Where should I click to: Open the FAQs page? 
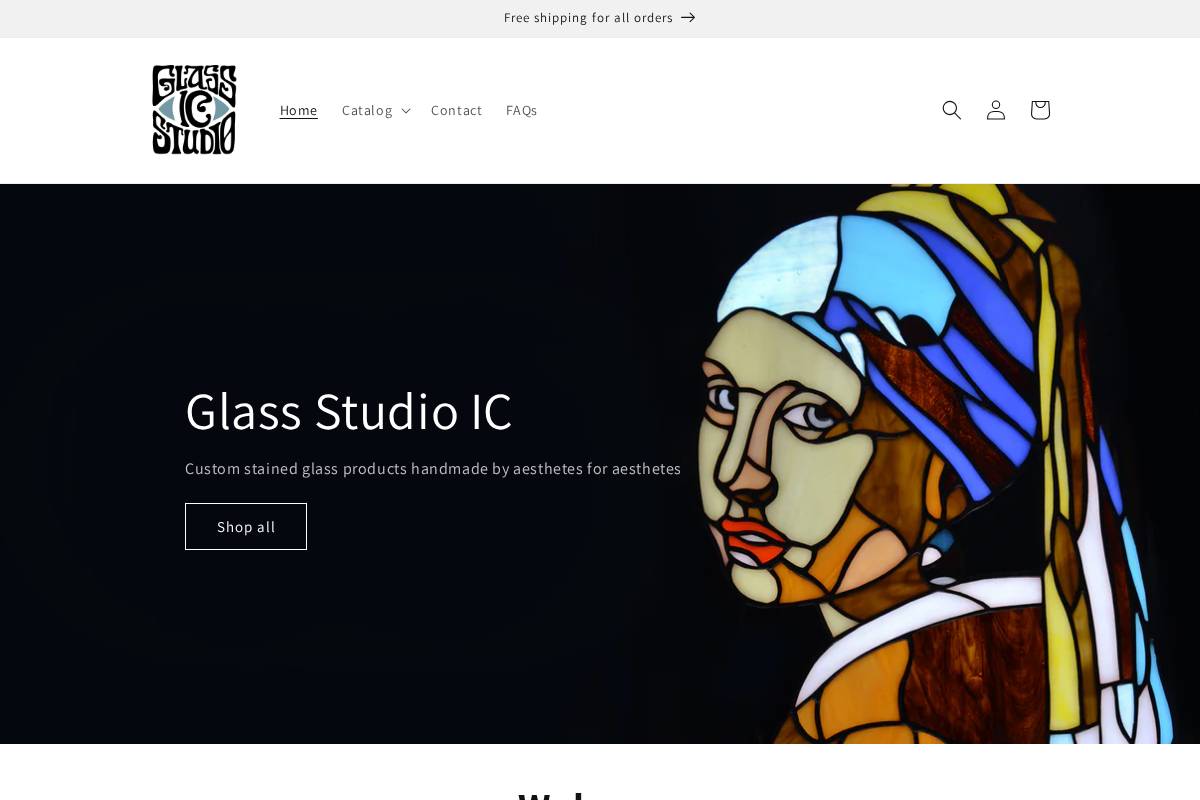click(521, 110)
